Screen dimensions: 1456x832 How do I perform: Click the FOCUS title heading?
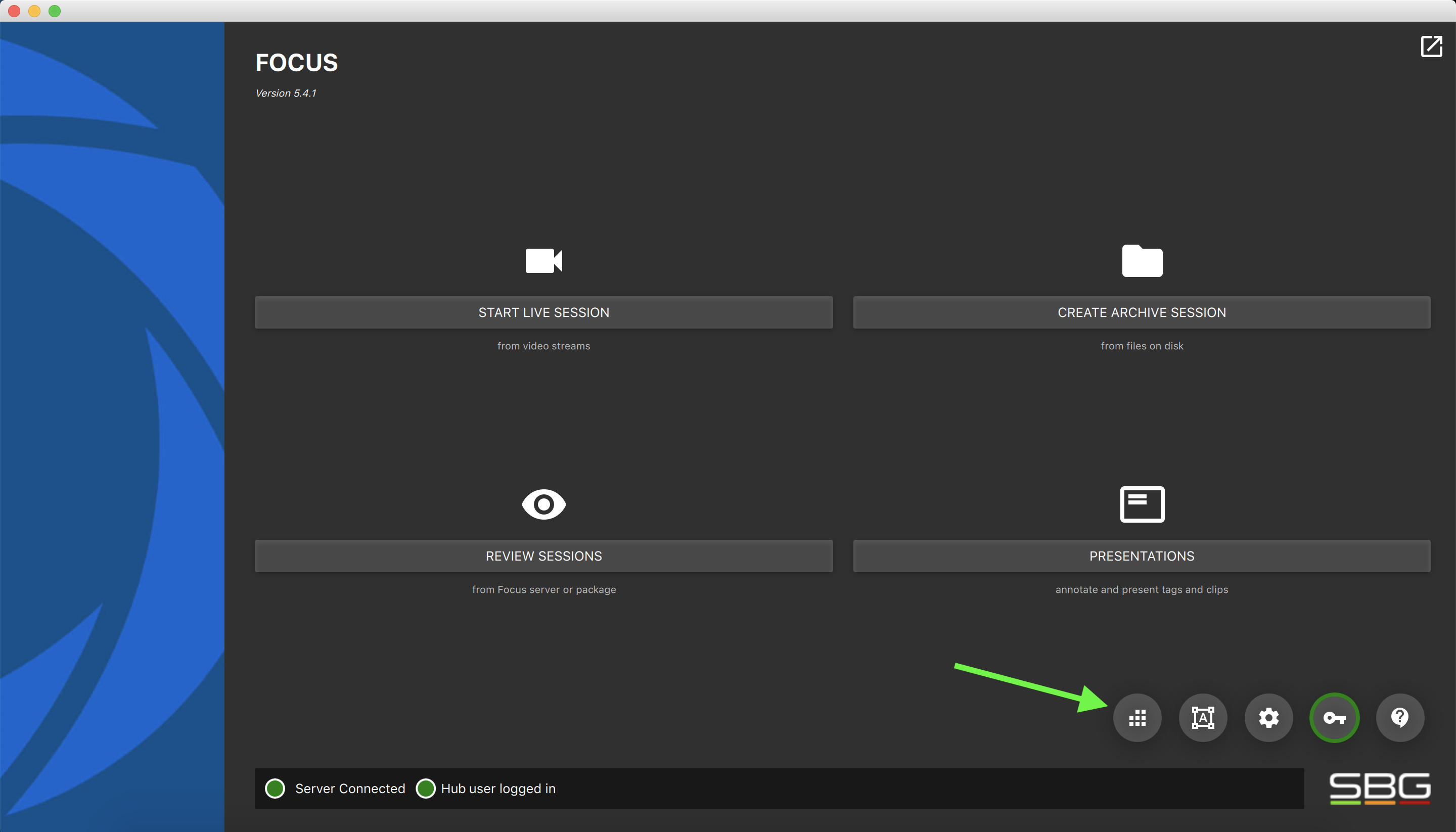(297, 63)
